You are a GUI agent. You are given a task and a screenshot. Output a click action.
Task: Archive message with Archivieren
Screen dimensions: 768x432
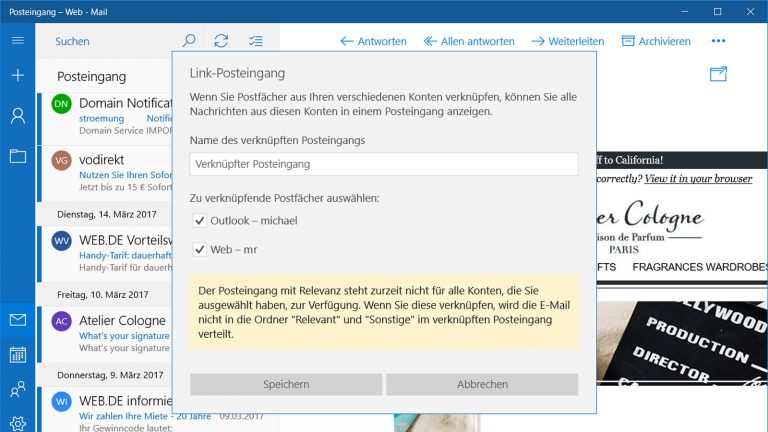[656, 41]
